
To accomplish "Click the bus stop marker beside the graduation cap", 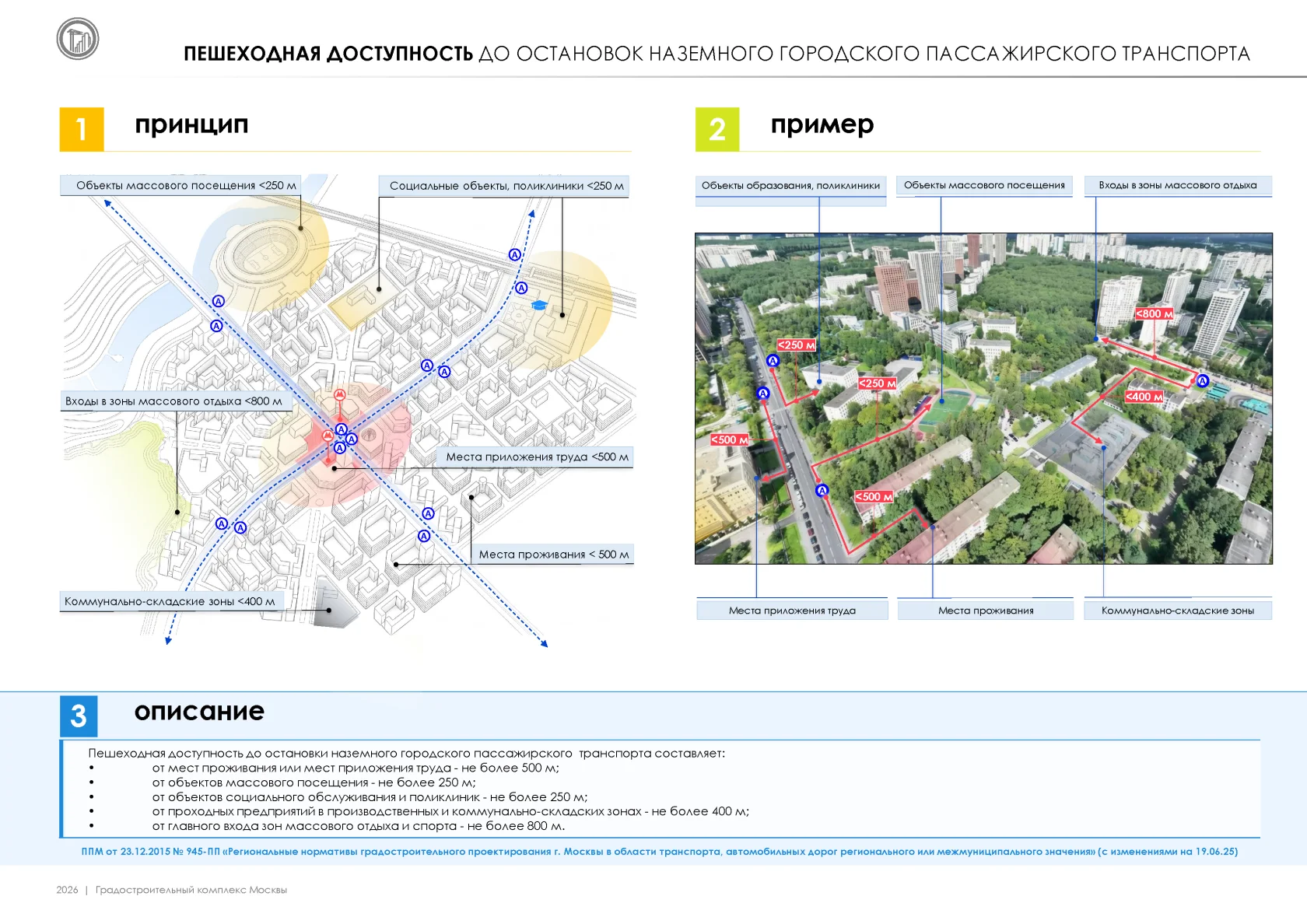I will tap(521, 288).
